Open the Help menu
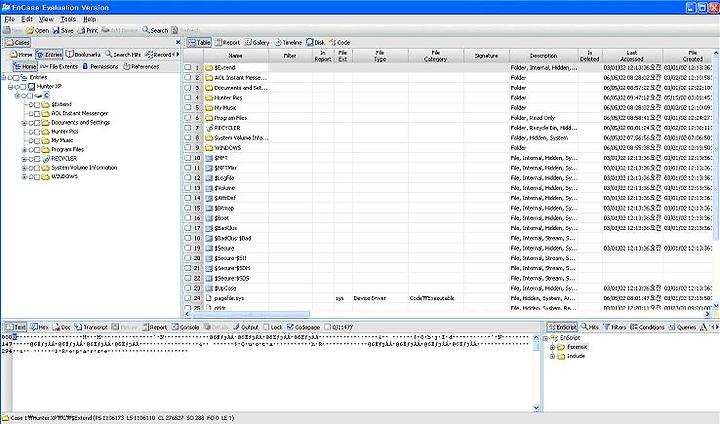 pyautogui.click(x=90, y=19)
